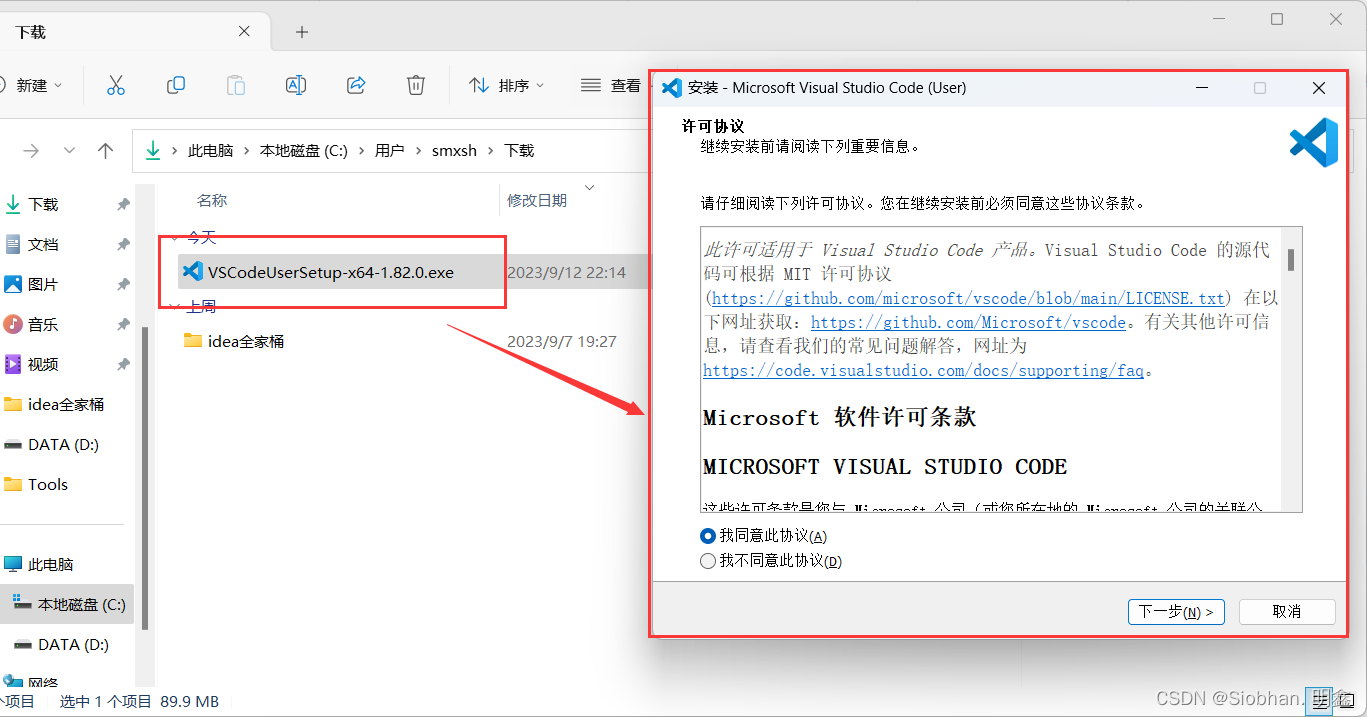Image resolution: width=1367 pixels, height=717 pixels.
Task: Open recent locations chevron dropdown
Action: [x=69, y=151]
